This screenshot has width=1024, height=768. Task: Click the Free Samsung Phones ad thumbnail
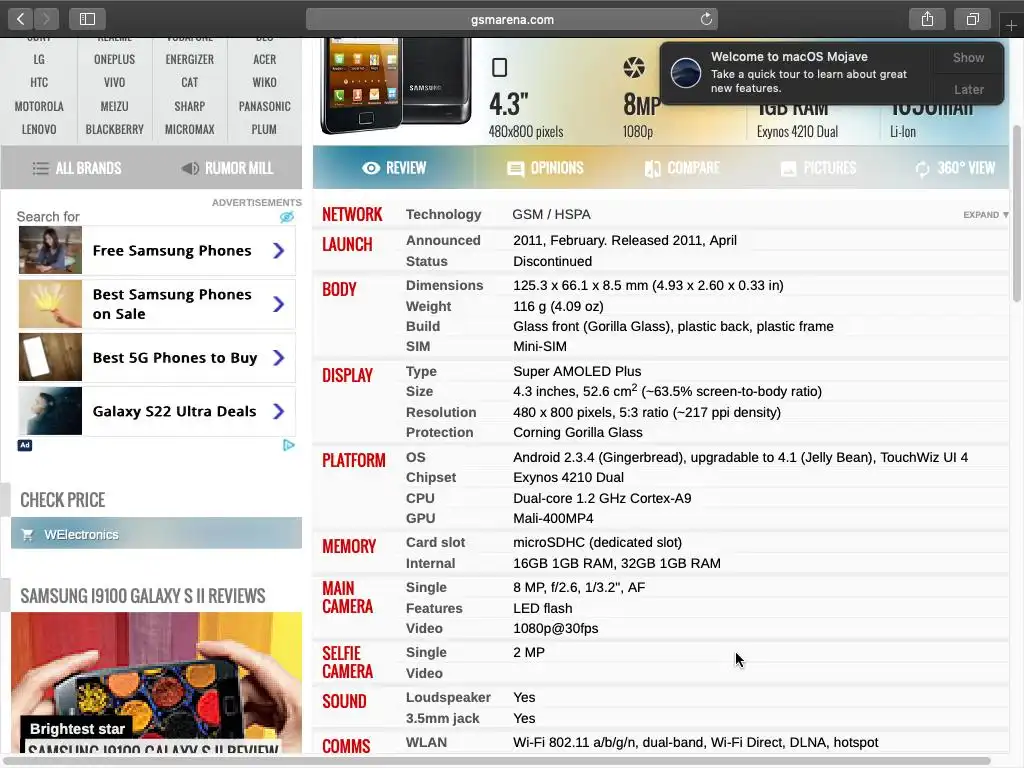[50, 250]
